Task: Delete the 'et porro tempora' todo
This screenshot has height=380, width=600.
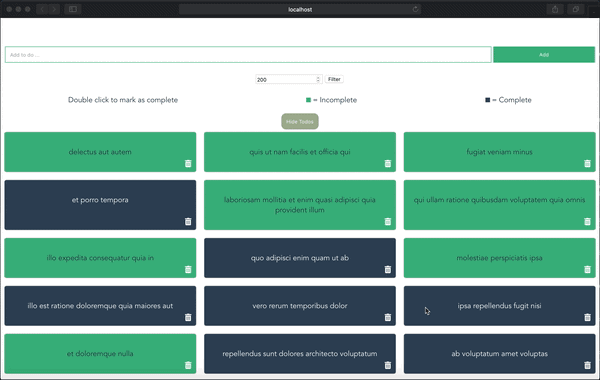Action: coord(188,221)
